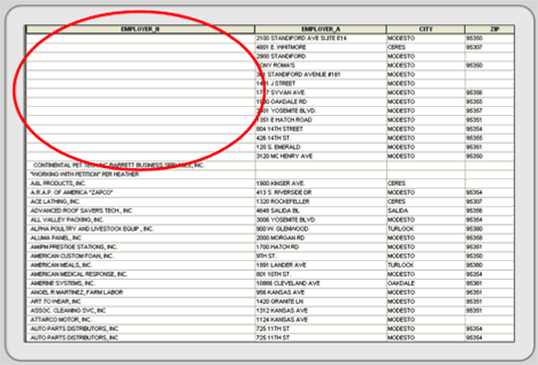The width and height of the screenshot is (538, 365).
Task: Select 'AMERICAN MEDICAL RESPONSE, INC.' cell
Action: click(140, 275)
